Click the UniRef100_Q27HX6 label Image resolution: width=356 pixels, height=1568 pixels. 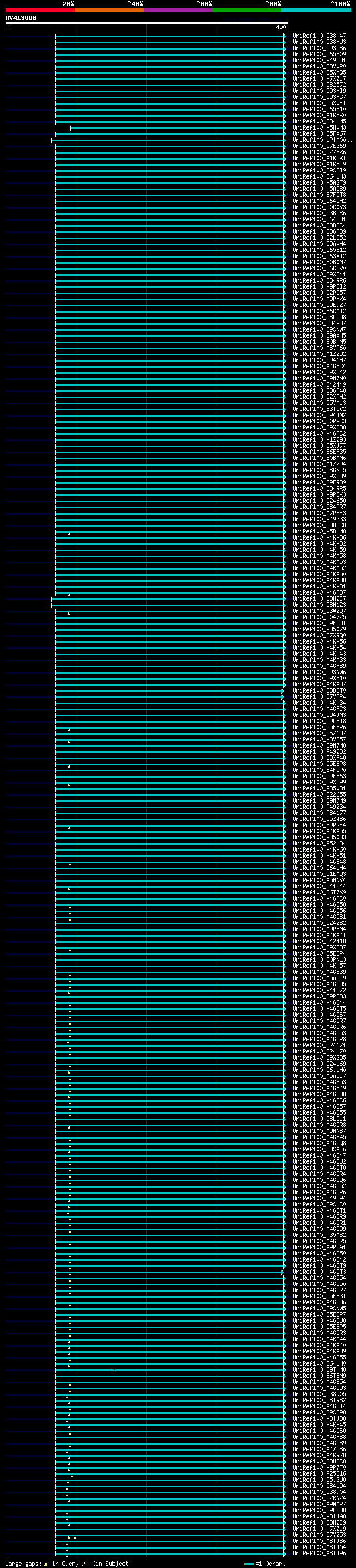coord(319,152)
